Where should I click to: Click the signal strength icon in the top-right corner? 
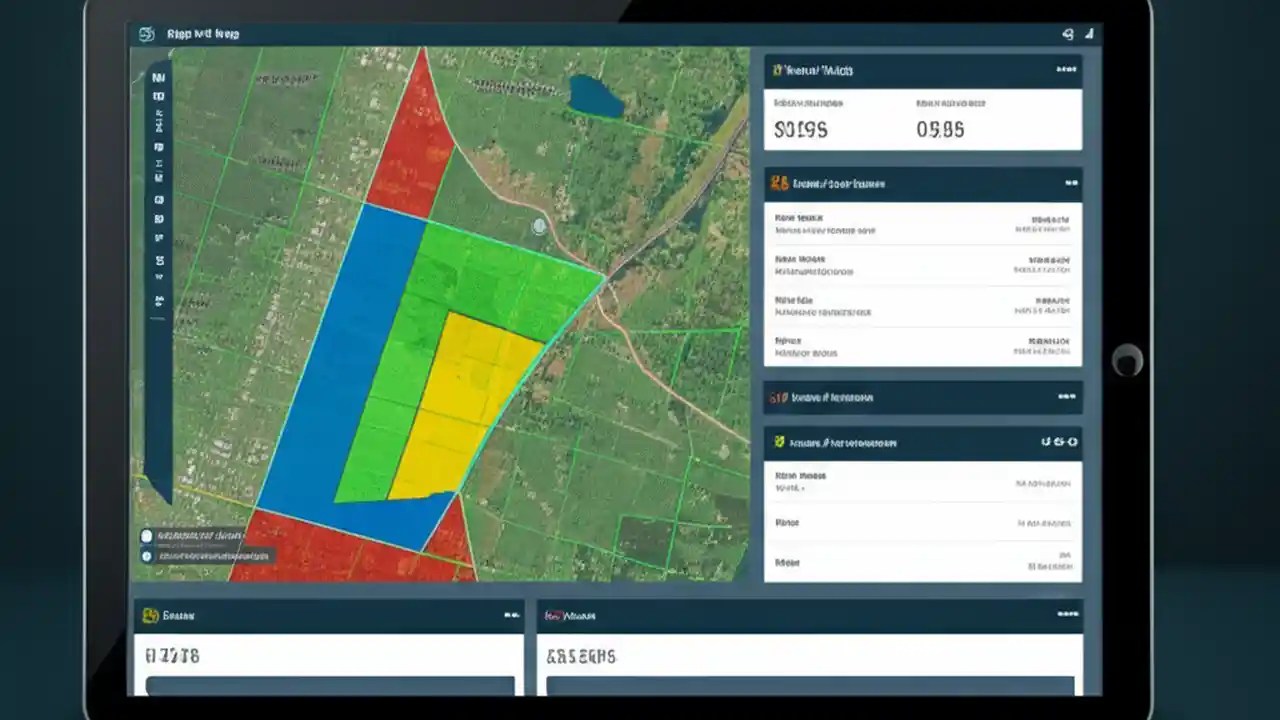1090,32
